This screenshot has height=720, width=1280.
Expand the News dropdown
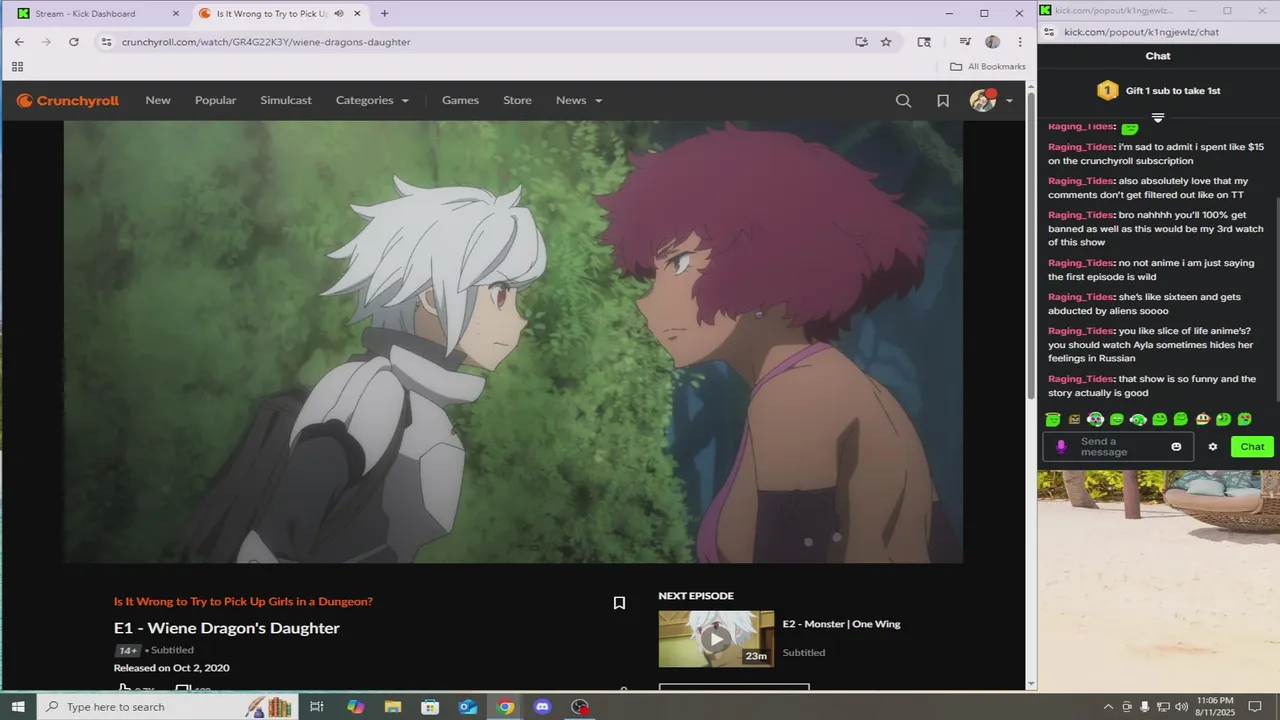(579, 100)
